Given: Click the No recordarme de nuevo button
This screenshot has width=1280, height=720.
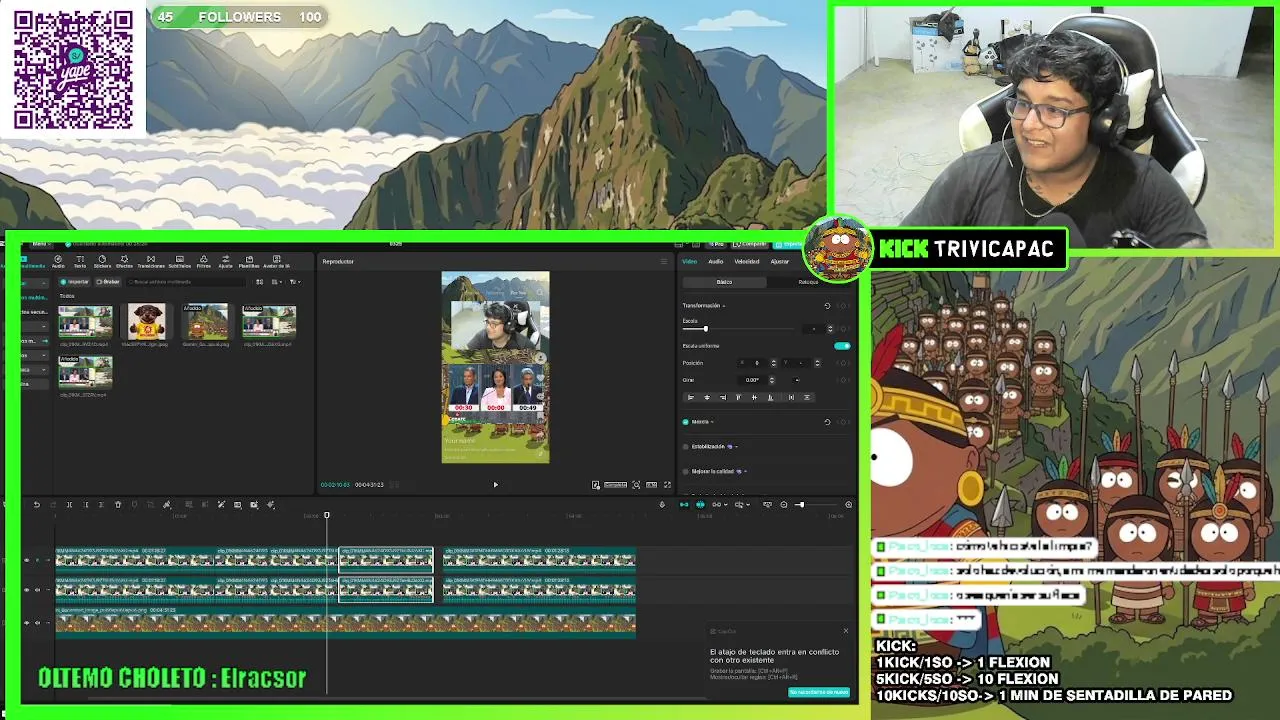Looking at the screenshot, I should tap(818, 692).
